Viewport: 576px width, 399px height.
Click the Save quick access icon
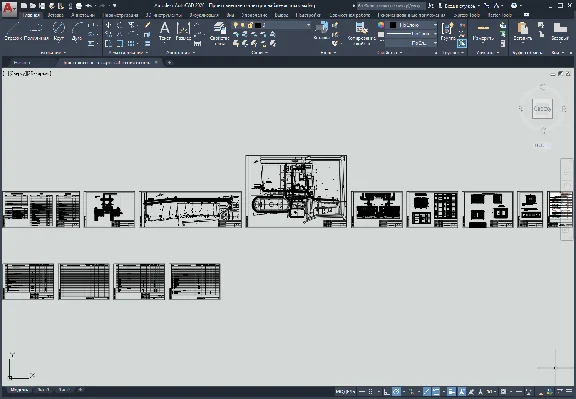pos(42,6)
